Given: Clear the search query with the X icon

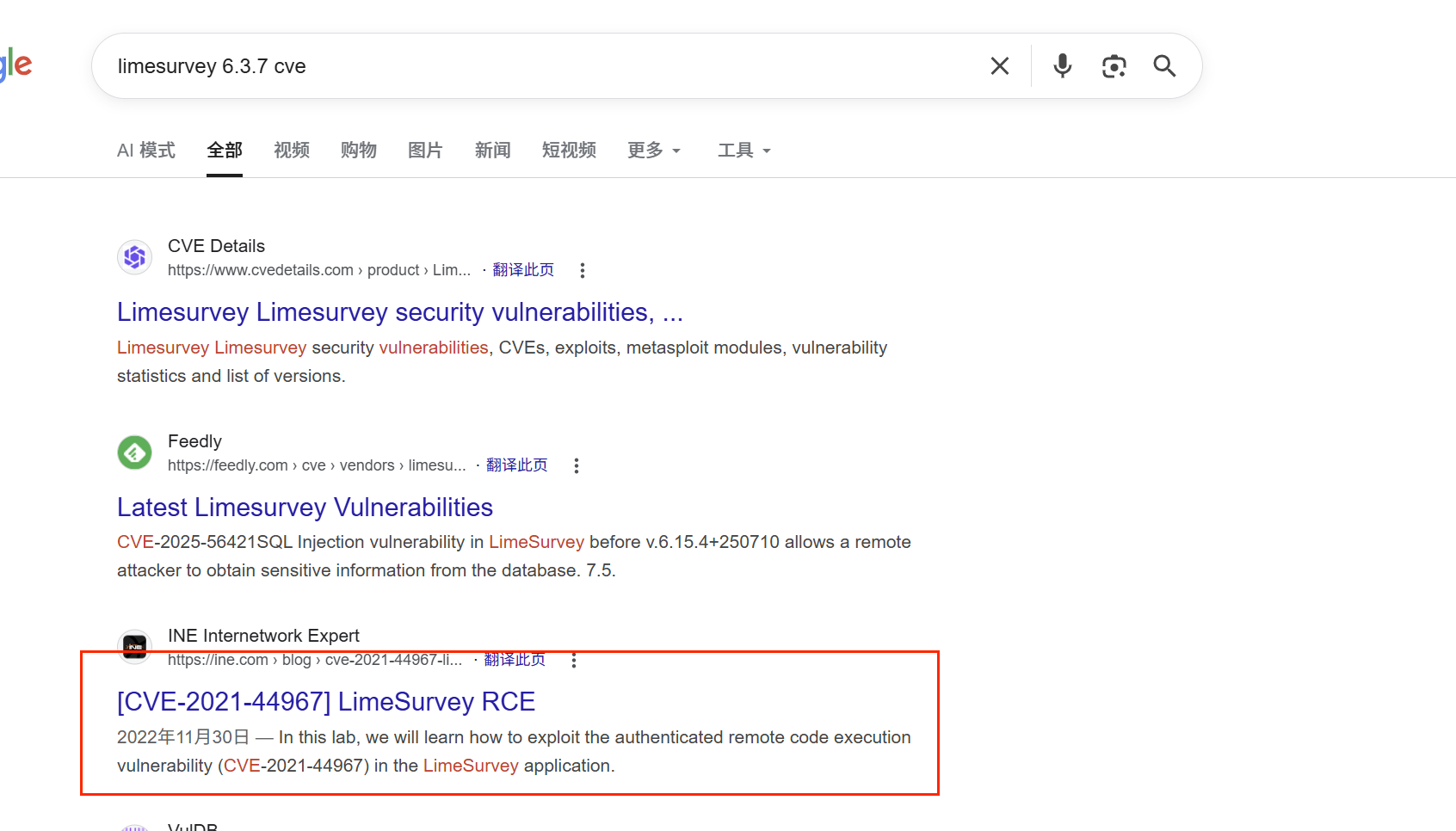Looking at the screenshot, I should pos(999,66).
